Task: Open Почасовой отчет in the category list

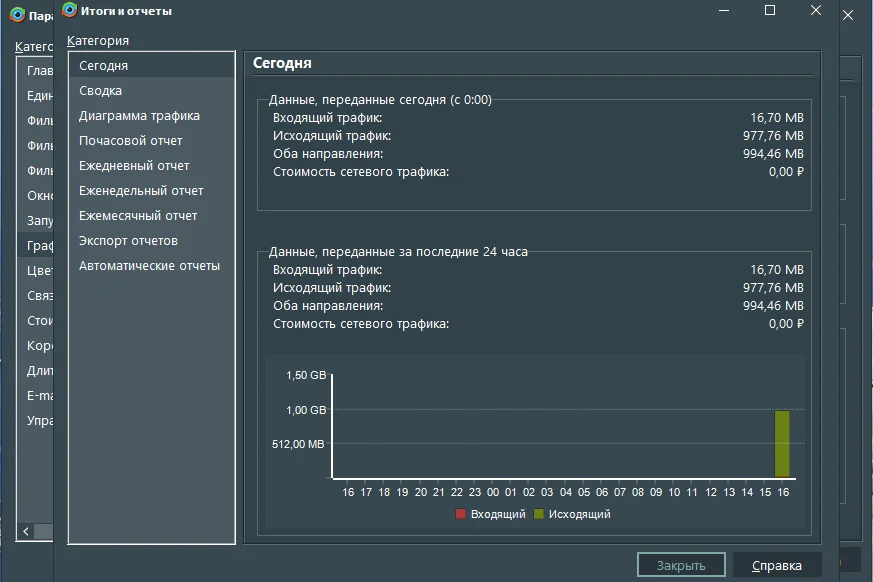Action: [x=131, y=140]
